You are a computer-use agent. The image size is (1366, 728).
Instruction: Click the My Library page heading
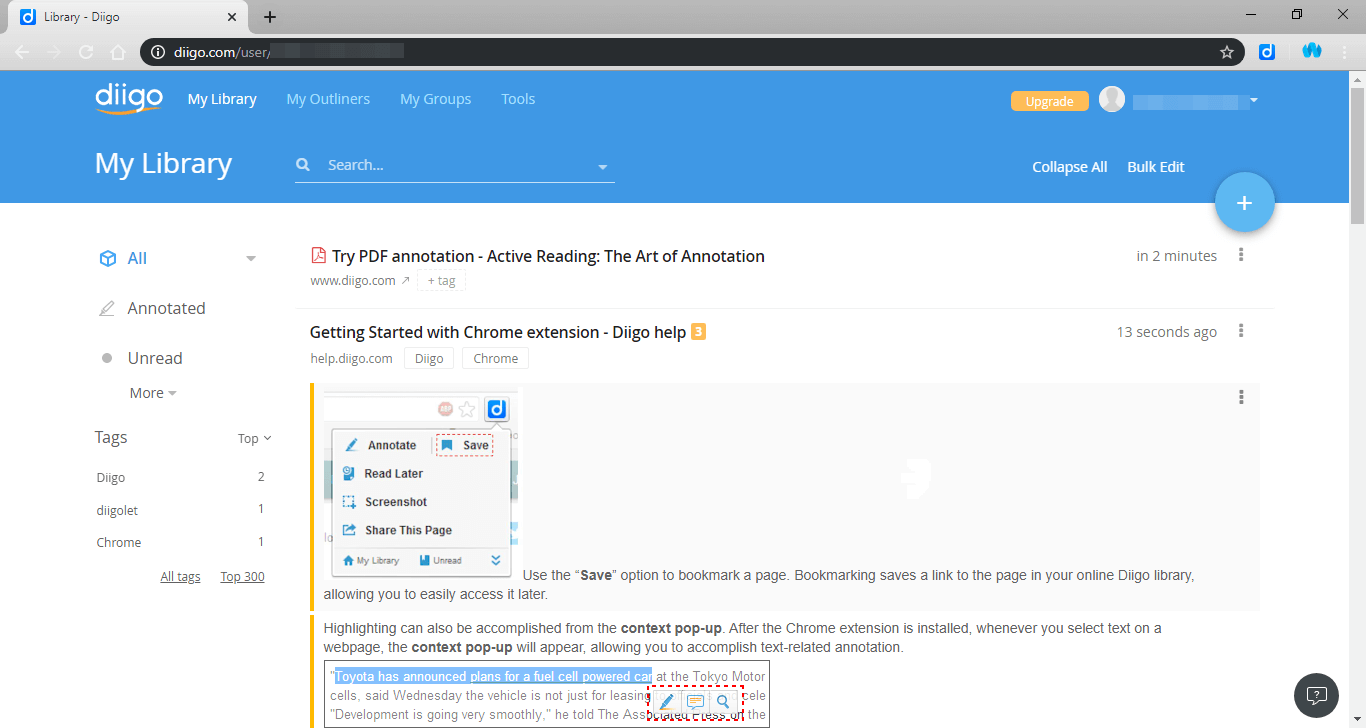pos(163,164)
